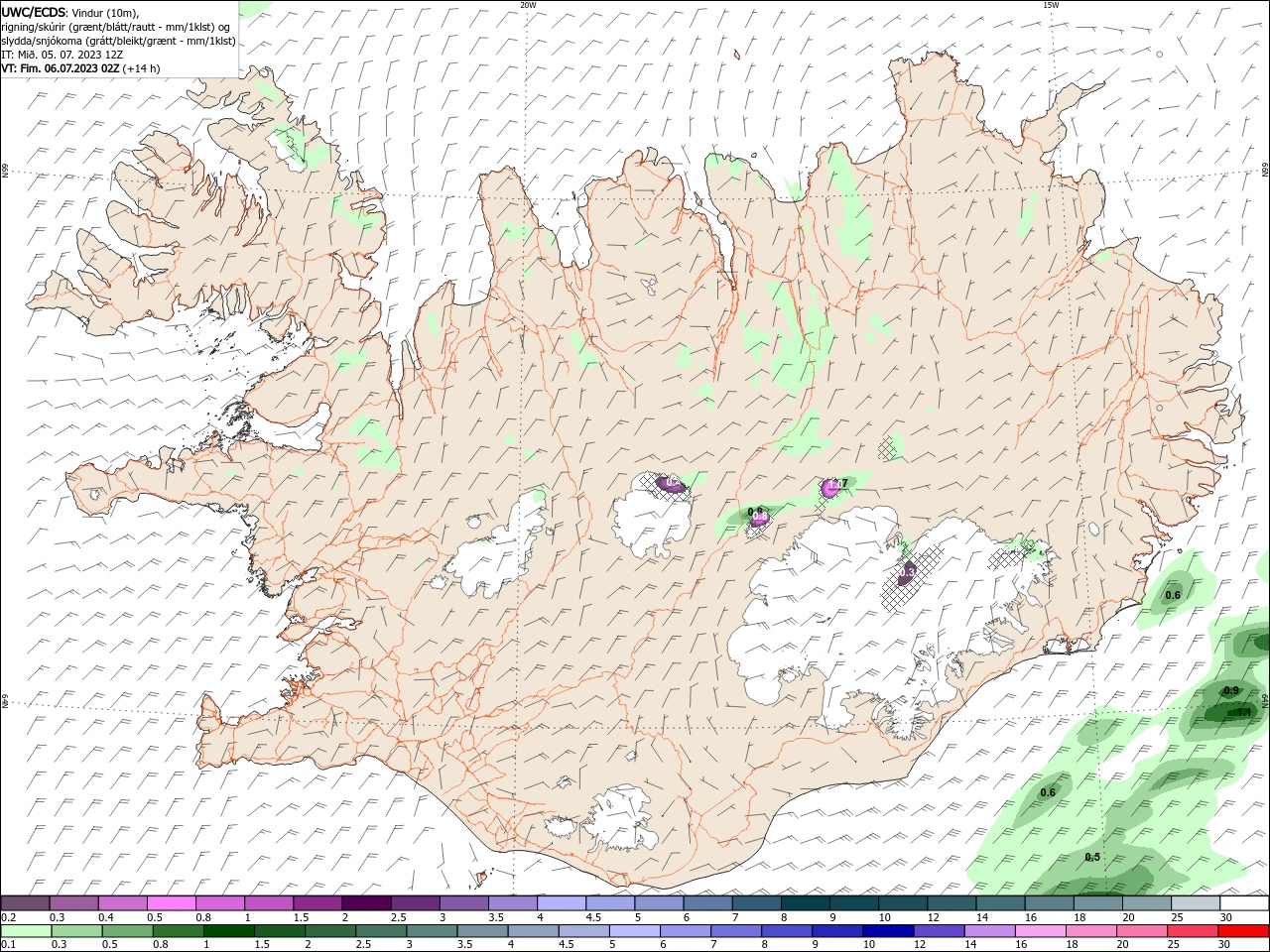Screen dimensions: 1270x952
Task: Click the bright pink 0.5–0.8 snow scale swatch
Action: [x=172, y=903]
